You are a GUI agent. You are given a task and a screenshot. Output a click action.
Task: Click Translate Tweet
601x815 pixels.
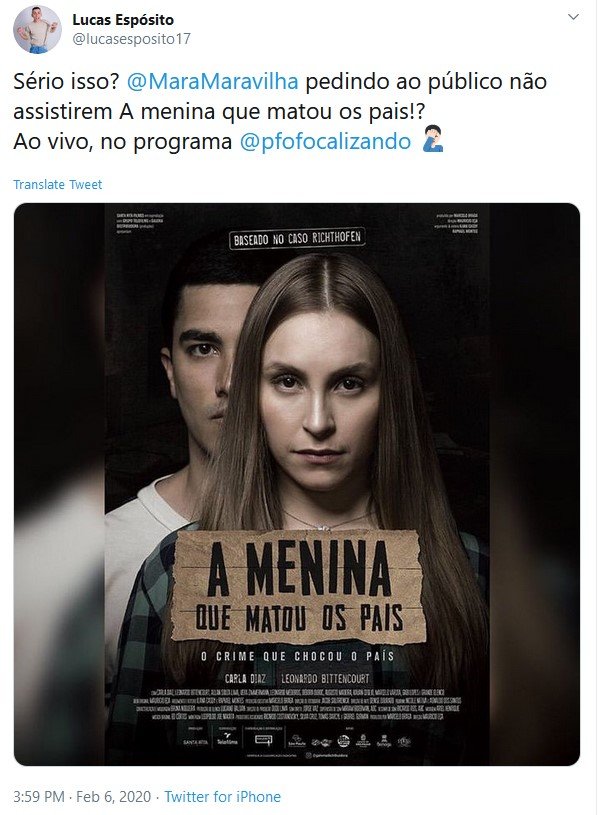tap(57, 185)
